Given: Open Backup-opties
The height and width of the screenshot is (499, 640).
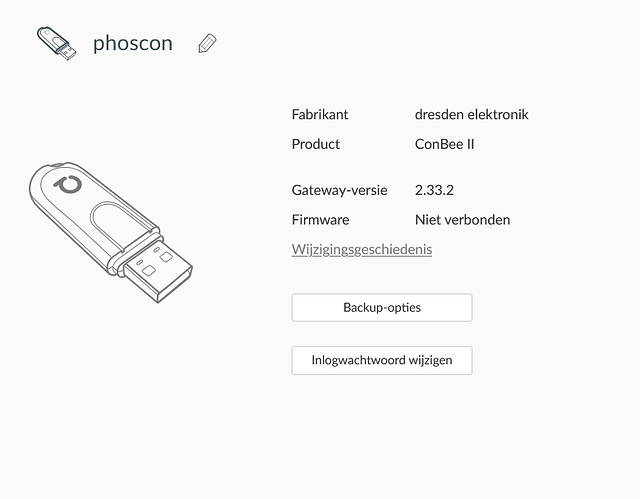Looking at the screenshot, I should [x=382, y=307].
